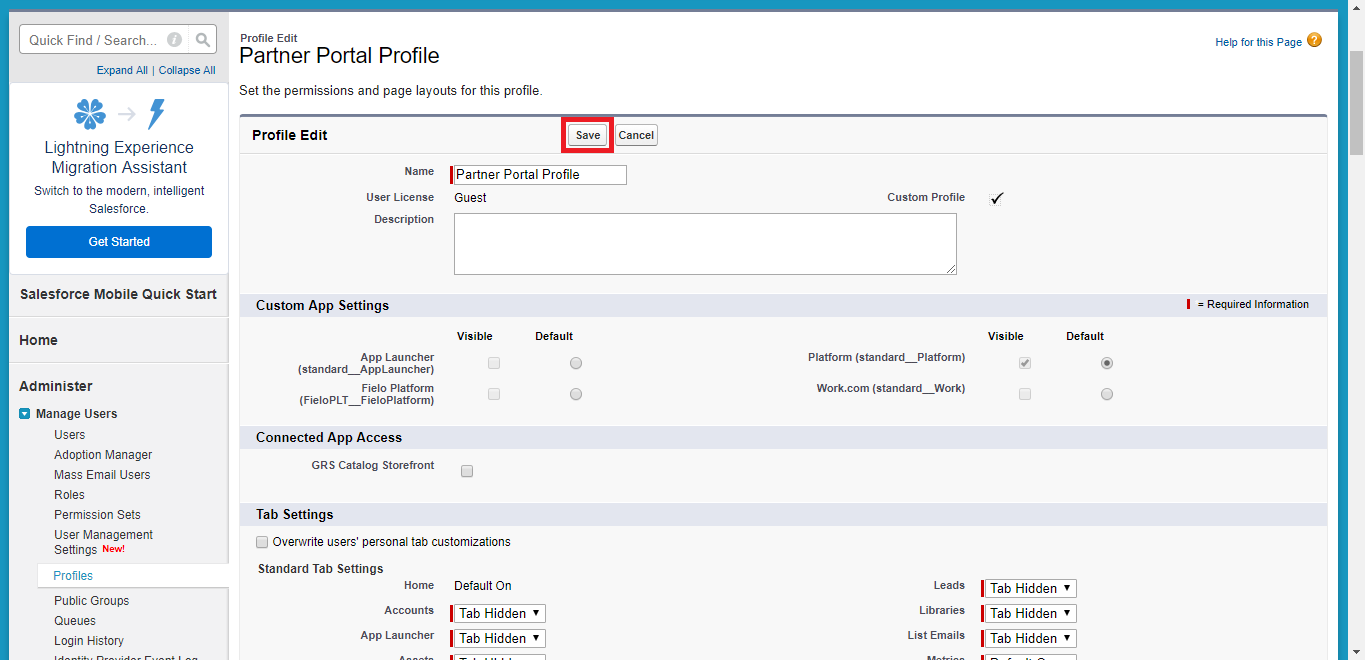
Task: Click the Quick Find search magnifier icon
Action: (203, 40)
